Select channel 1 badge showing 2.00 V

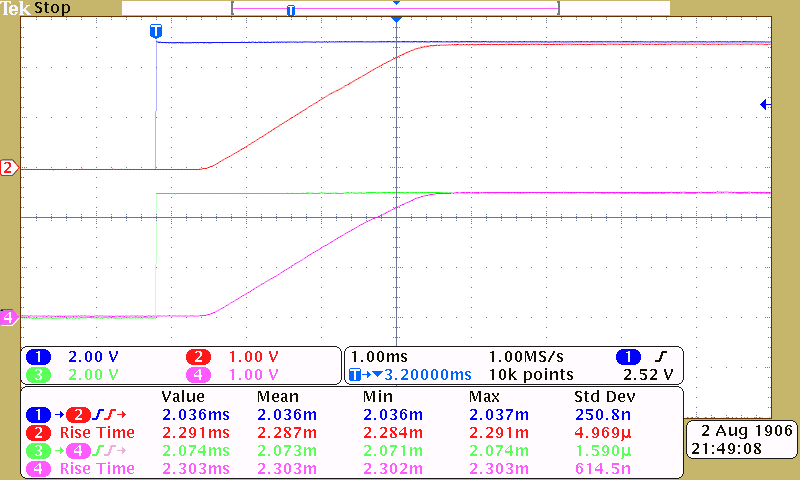pos(38,357)
